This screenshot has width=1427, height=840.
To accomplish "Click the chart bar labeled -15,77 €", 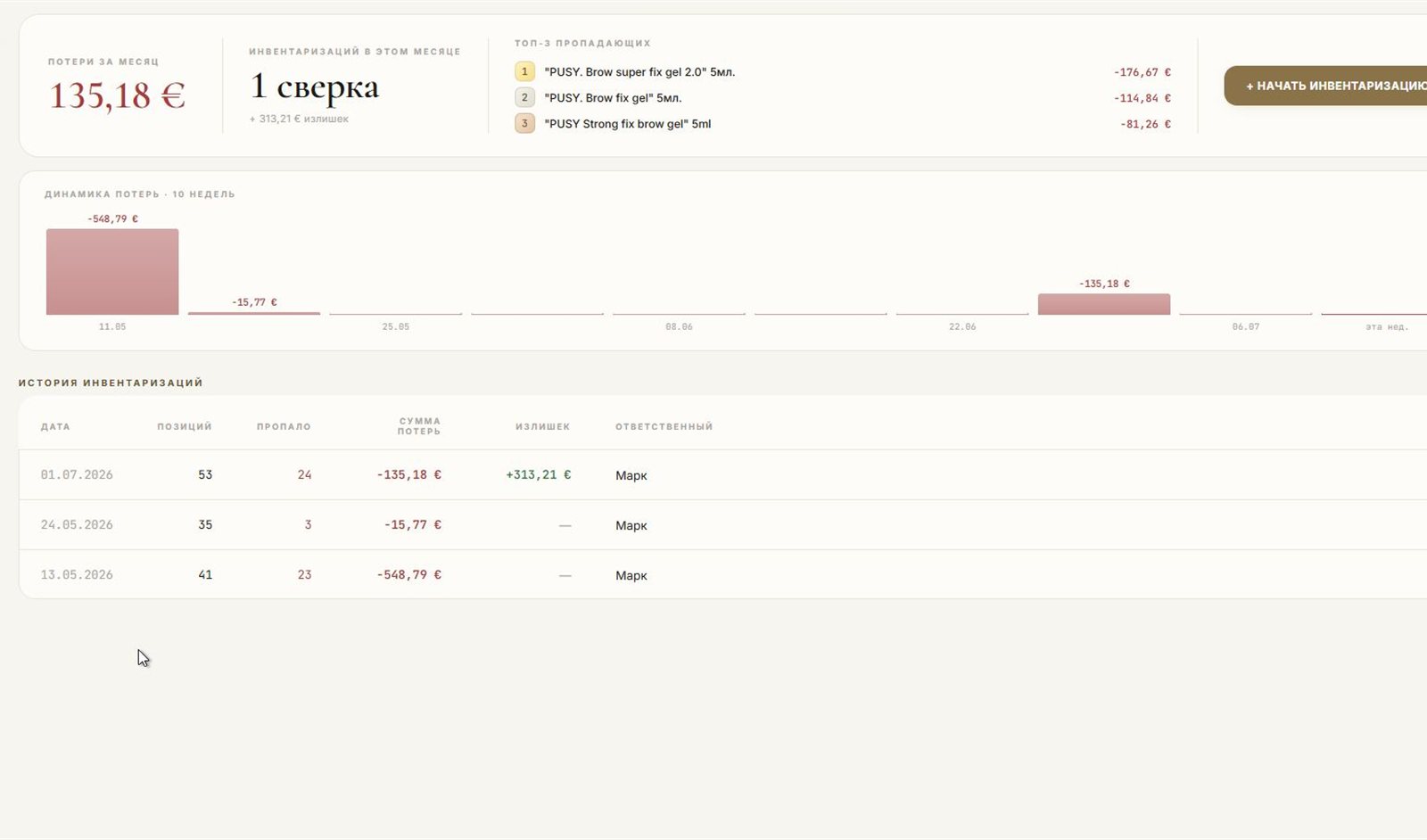I will coord(254,312).
